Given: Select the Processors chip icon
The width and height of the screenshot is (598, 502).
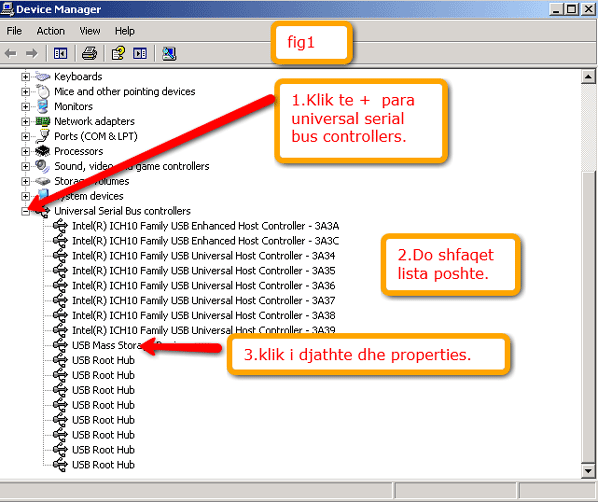Looking at the screenshot, I should pyautogui.click(x=42, y=151).
